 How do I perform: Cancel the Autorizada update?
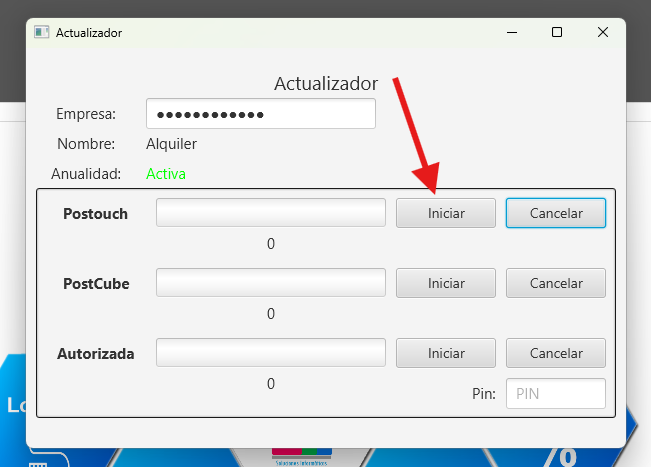tap(556, 353)
